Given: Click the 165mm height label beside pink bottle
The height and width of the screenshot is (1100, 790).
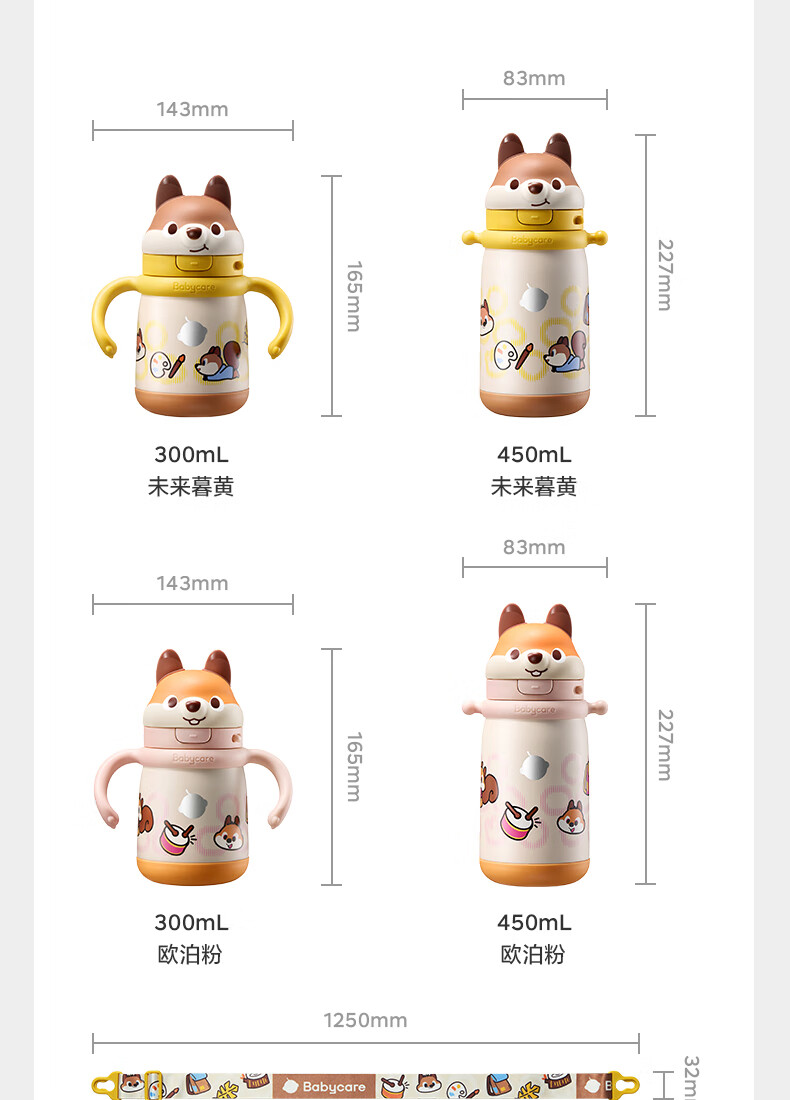Looking at the screenshot, I should tap(355, 767).
